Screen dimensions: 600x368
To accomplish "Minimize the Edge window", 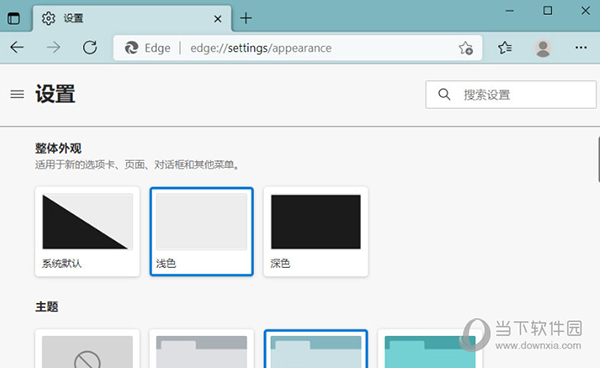I will pos(510,11).
